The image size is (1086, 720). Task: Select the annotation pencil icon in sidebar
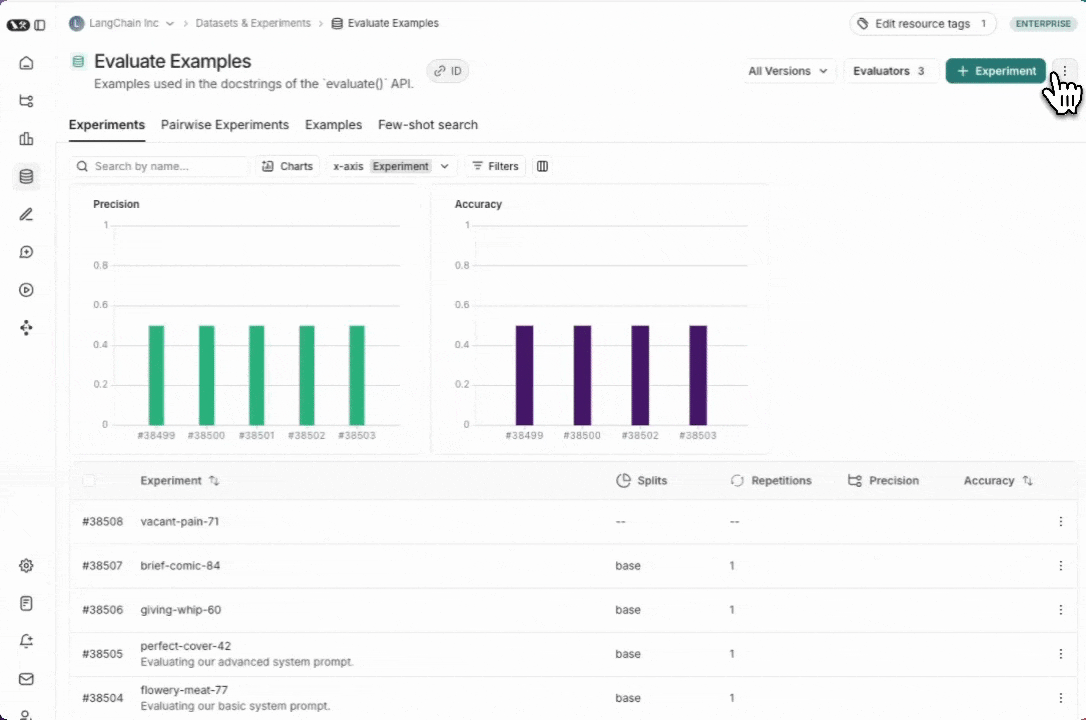coord(26,214)
